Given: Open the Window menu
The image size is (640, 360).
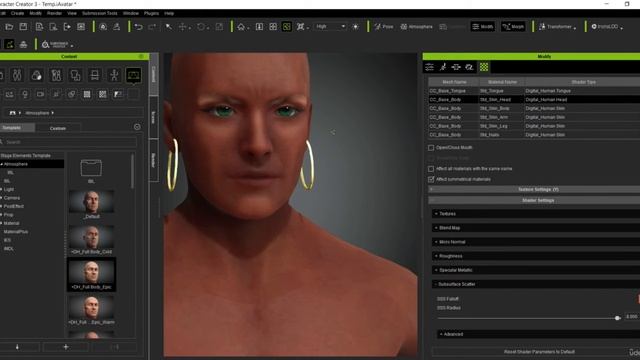Looking at the screenshot, I should 131,13.
